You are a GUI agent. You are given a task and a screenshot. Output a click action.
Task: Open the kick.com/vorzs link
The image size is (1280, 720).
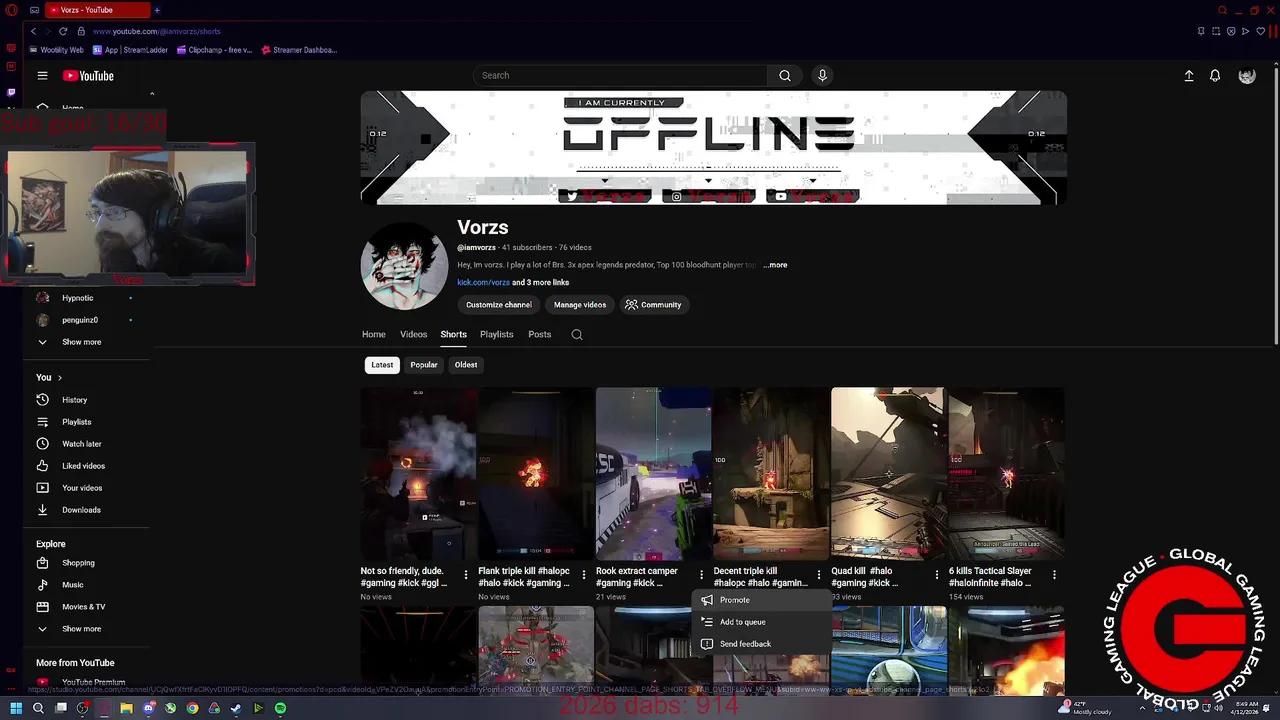pyautogui.click(x=483, y=283)
